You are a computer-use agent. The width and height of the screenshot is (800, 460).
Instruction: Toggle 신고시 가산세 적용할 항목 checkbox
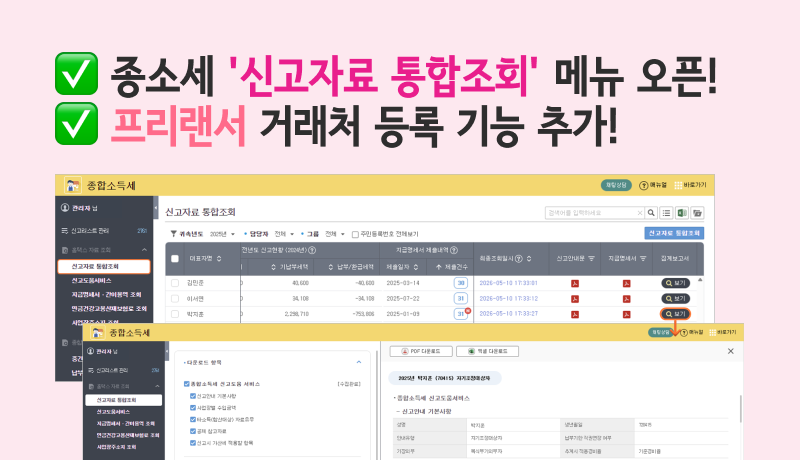click(x=193, y=443)
